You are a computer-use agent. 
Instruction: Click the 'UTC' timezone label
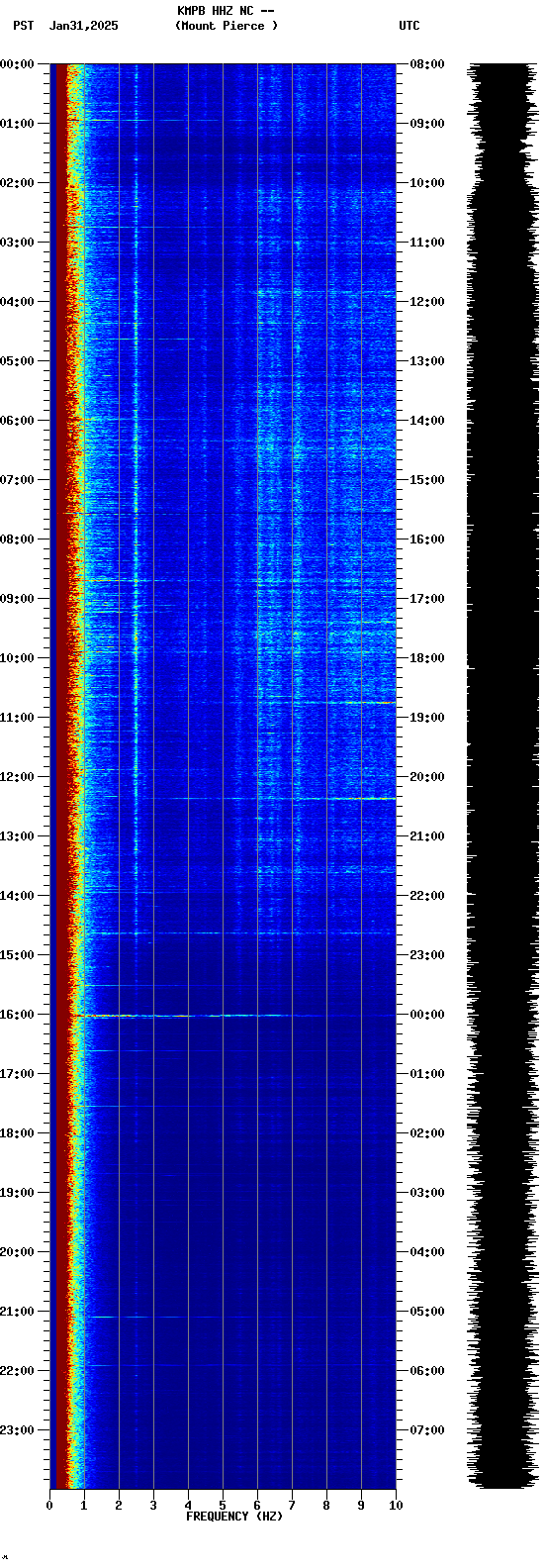click(x=409, y=26)
